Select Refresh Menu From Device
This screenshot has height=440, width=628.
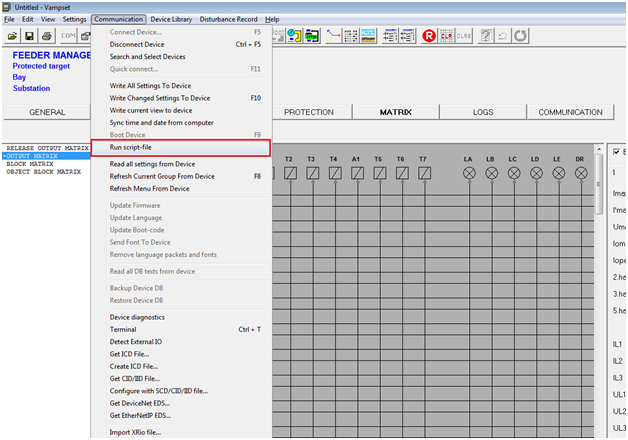tap(181, 189)
